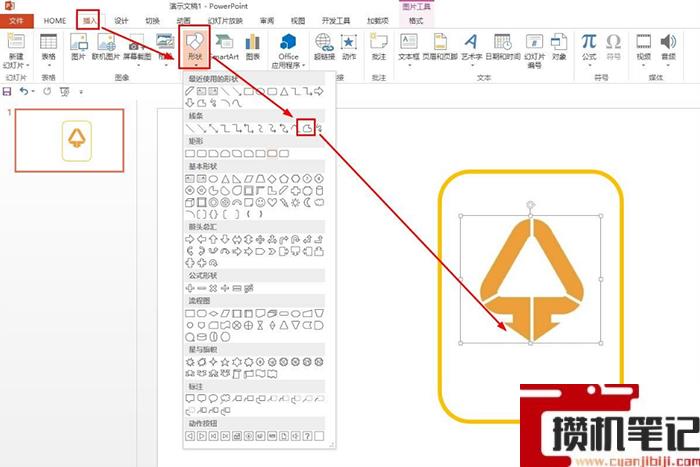The image size is (700, 467).
Task: Click the start slideshow icon in quick access toolbar
Action: click(65, 92)
